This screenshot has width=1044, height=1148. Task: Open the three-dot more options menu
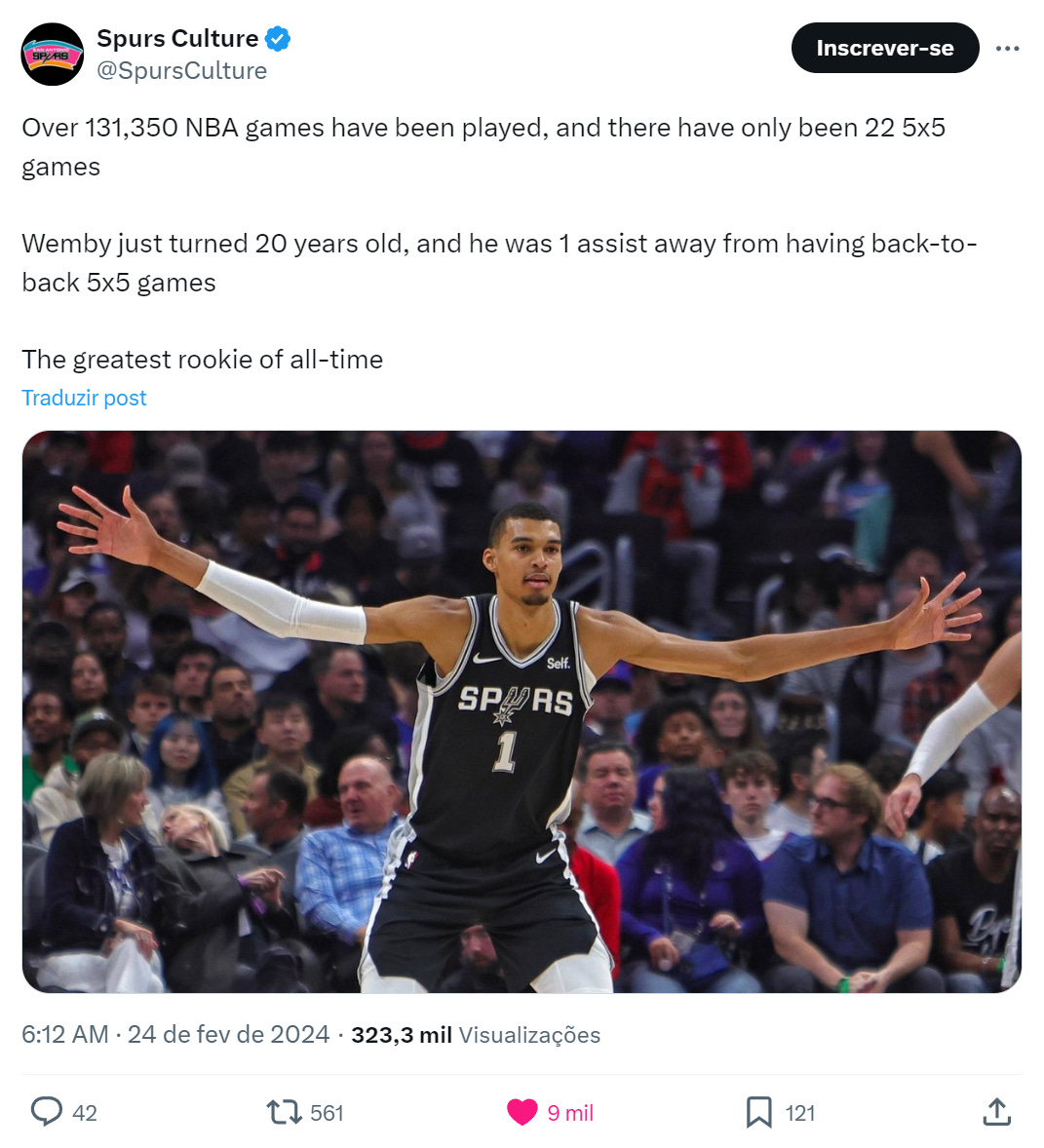1007,49
